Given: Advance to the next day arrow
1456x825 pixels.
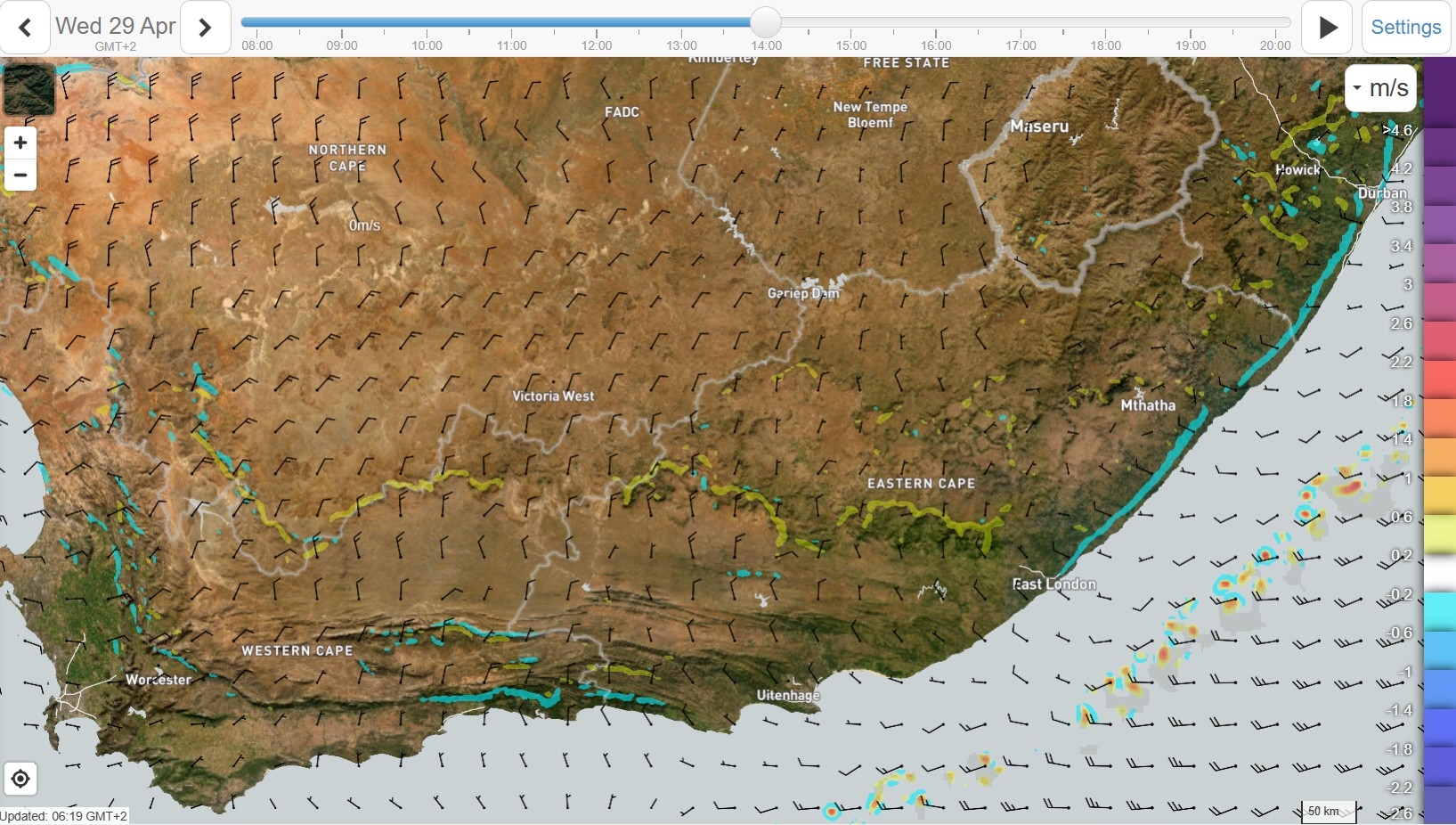Looking at the screenshot, I should (205, 28).
